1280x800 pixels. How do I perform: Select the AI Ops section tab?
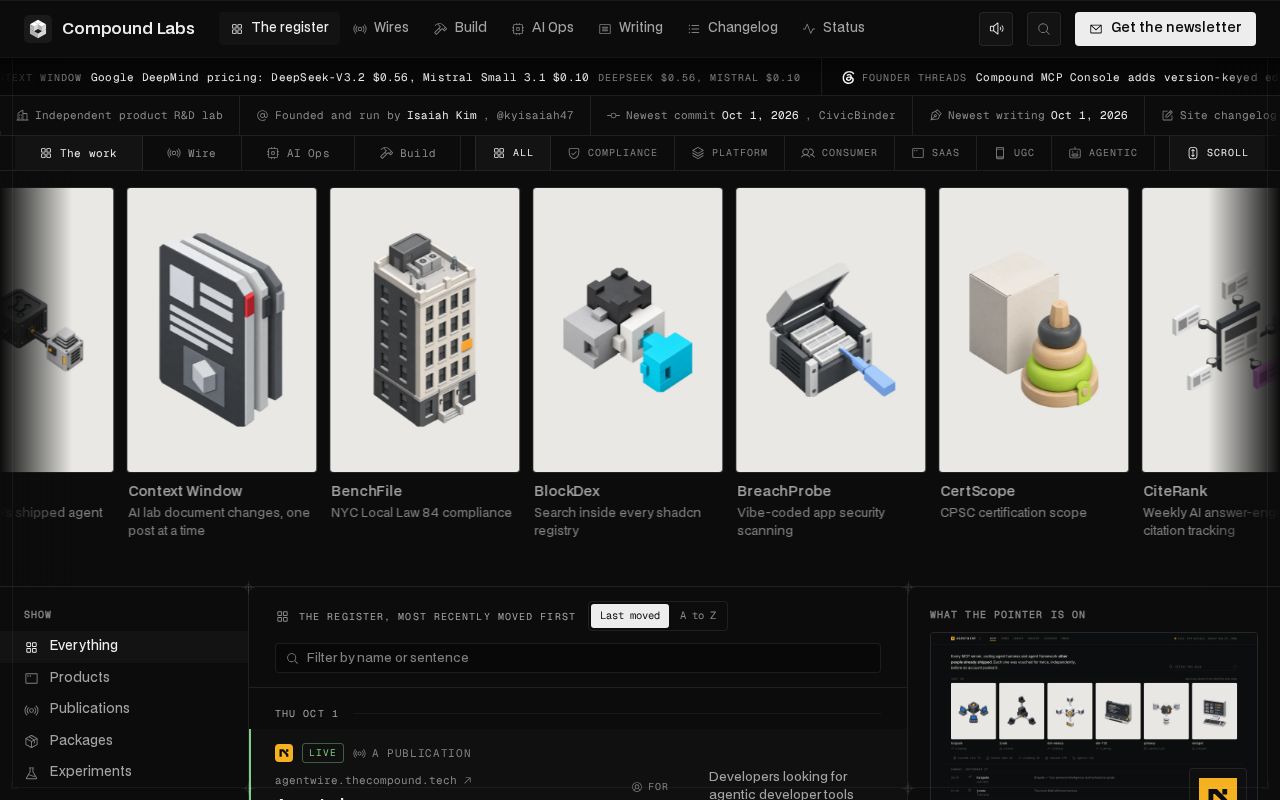[298, 153]
